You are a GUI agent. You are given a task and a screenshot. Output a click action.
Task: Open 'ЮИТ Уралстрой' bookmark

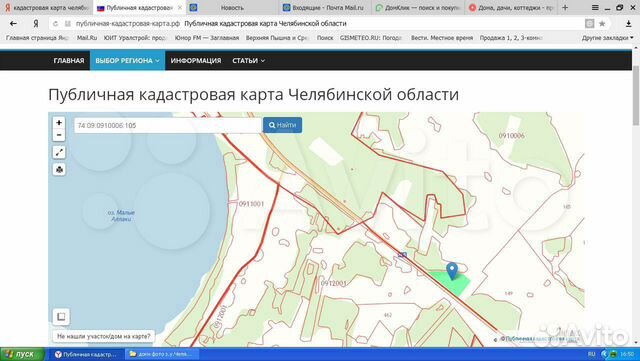[135, 38]
